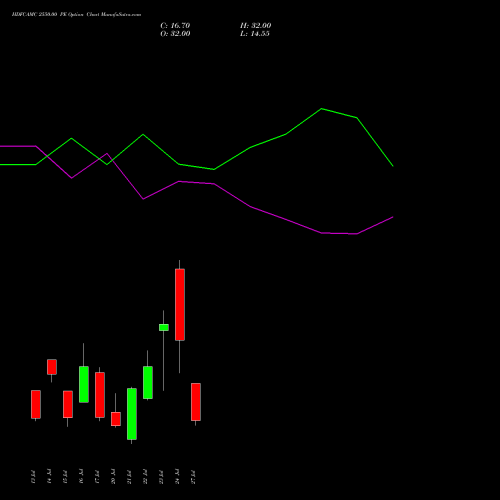Select the long green candle for 21 Jul
Screen dimensions: 500x500
pyautogui.click(x=132, y=414)
